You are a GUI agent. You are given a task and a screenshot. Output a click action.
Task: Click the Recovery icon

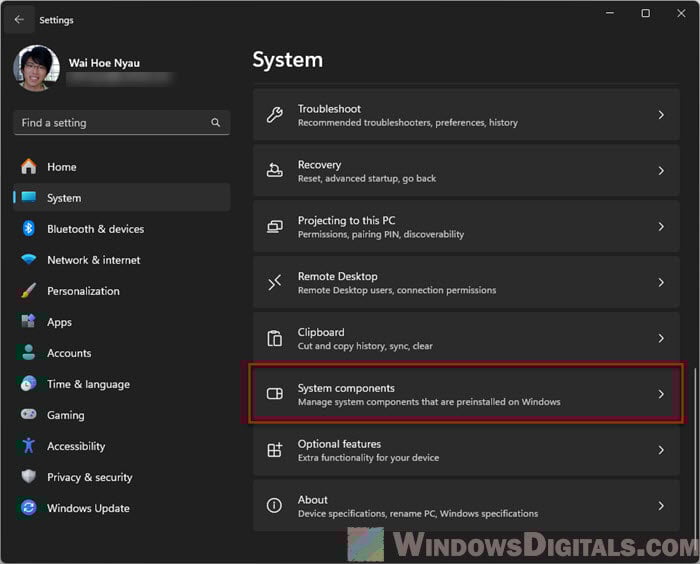pyautogui.click(x=275, y=171)
